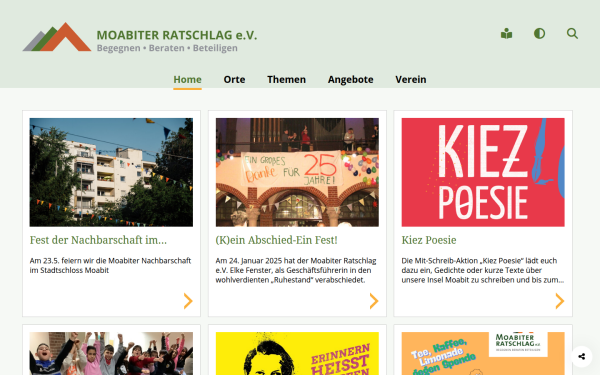600x375 pixels.
Task: Select the Home menu item
Action: point(188,80)
